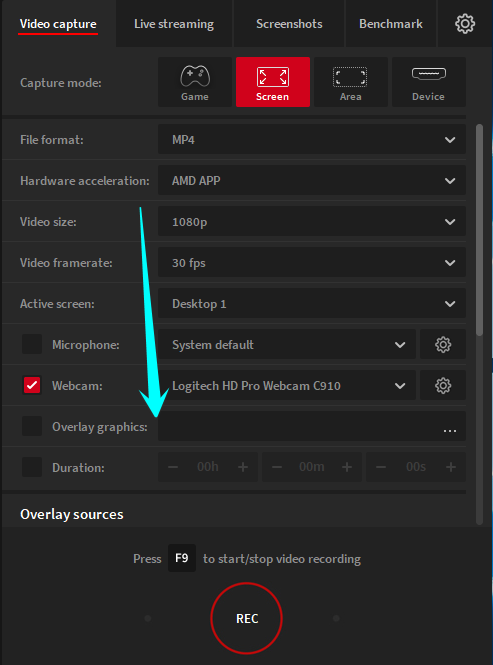Open the Benchmark tab
This screenshot has height=665, width=493.
coord(391,24)
